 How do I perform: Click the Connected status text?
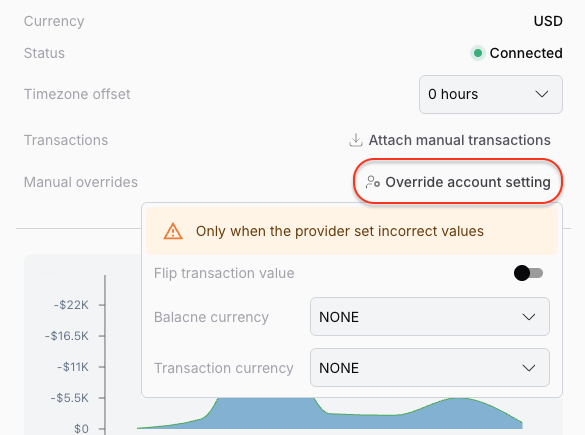pyautogui.click(x=526, y=53)
